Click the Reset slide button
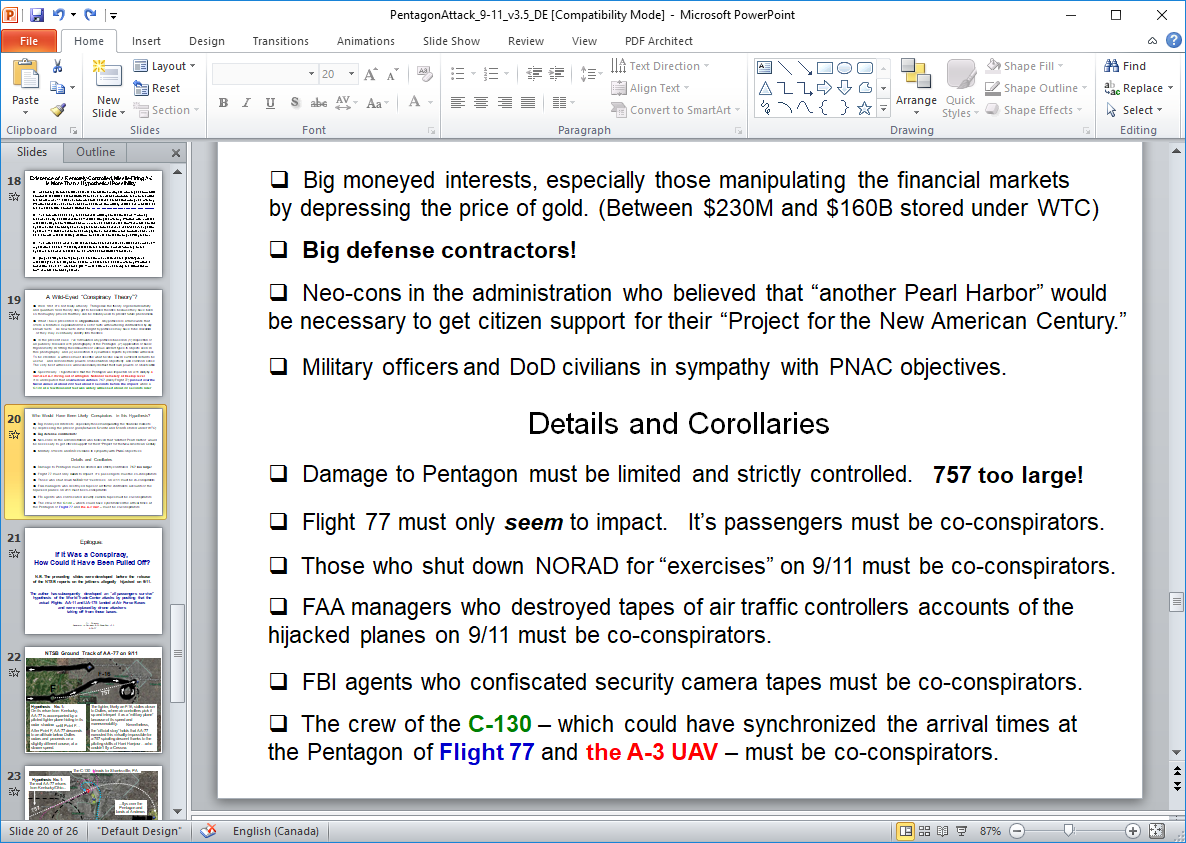Screen dimensions: 1186x843 click(x=157, y=88)
